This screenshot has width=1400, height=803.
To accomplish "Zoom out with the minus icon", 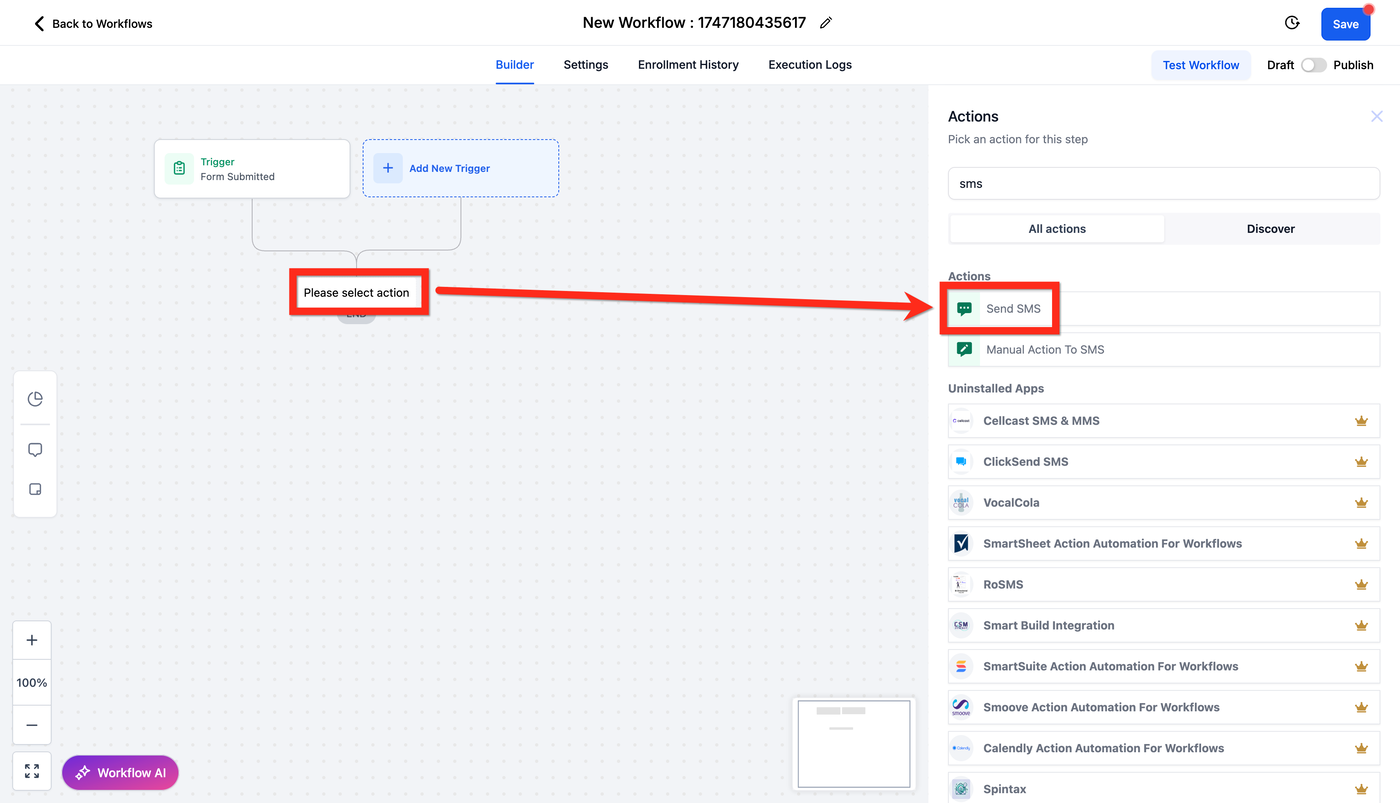I will coord(32,725).
